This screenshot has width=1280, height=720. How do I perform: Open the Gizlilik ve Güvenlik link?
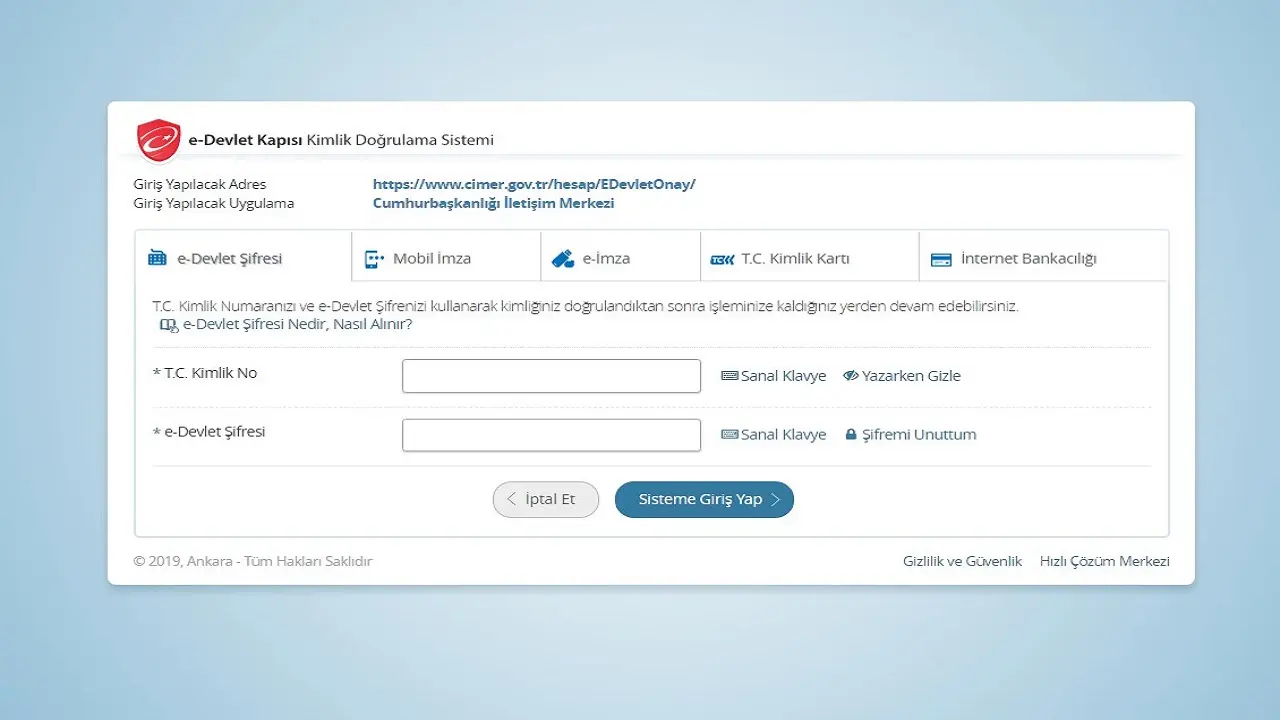point(962,561)
